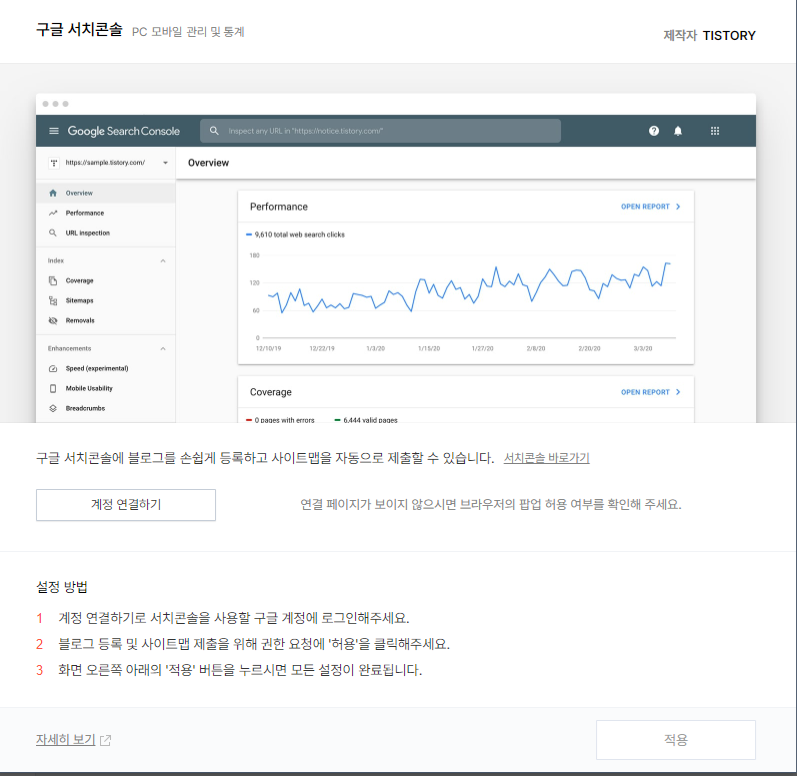
Task: Click the external link icon beside 자세히 보기
Action: (x=105, y=740)
